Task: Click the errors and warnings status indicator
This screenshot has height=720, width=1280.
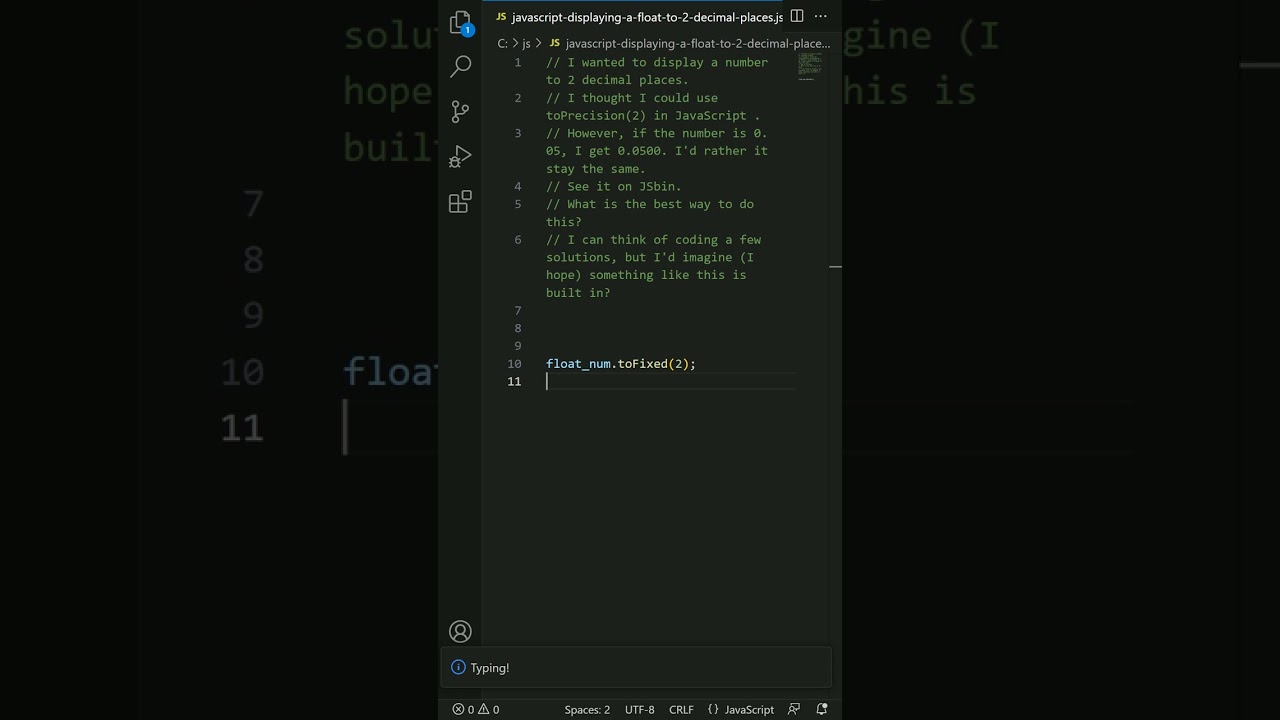Action: pyautogui.click(x=476, y=709)
